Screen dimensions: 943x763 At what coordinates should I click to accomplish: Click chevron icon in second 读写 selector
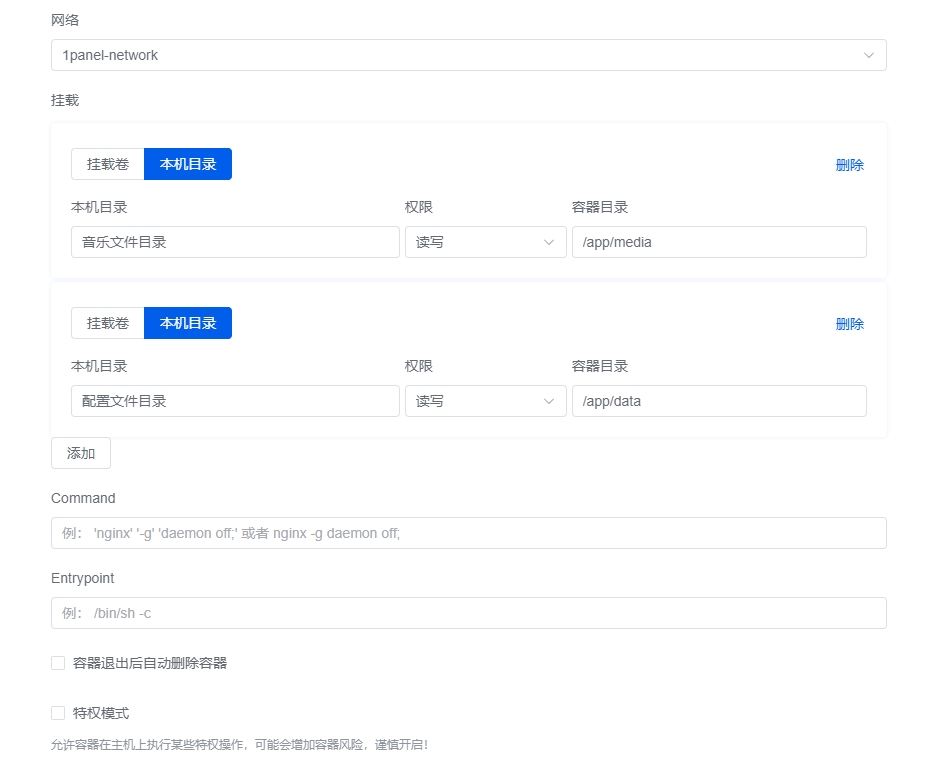548,401
